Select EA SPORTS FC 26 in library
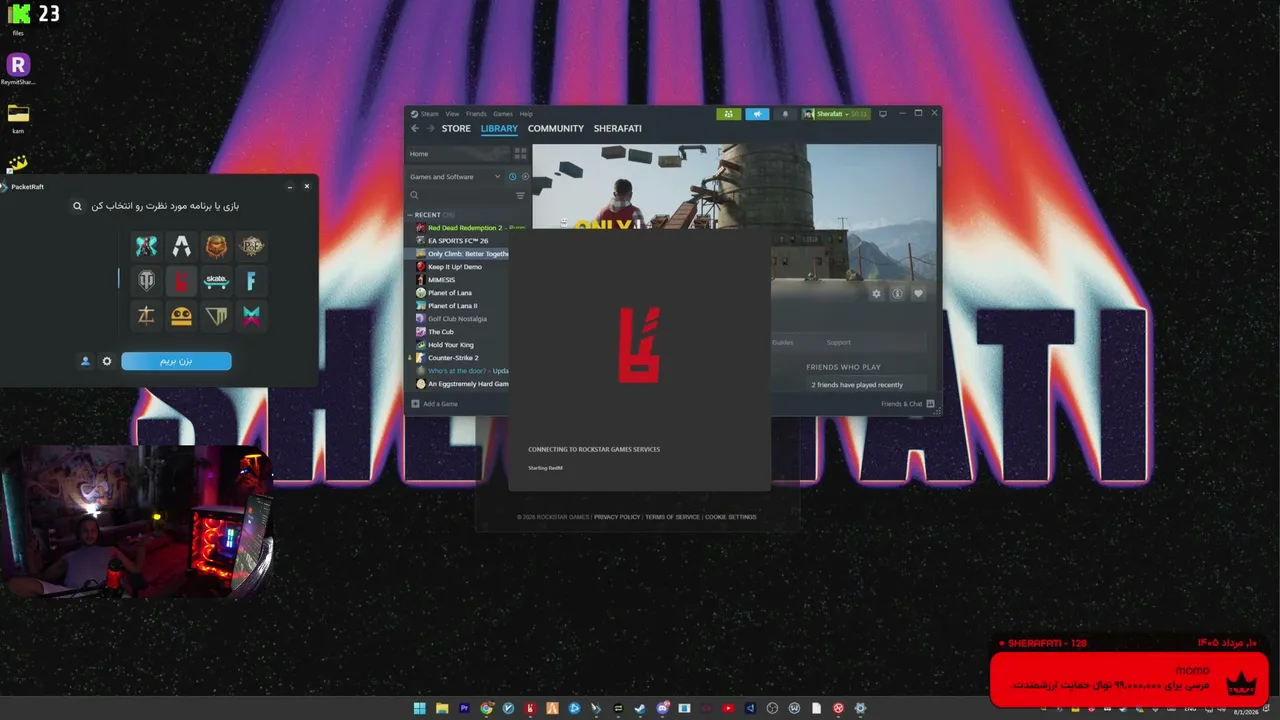The height and width of the screenshot is (720, 1280). (457, 241)
